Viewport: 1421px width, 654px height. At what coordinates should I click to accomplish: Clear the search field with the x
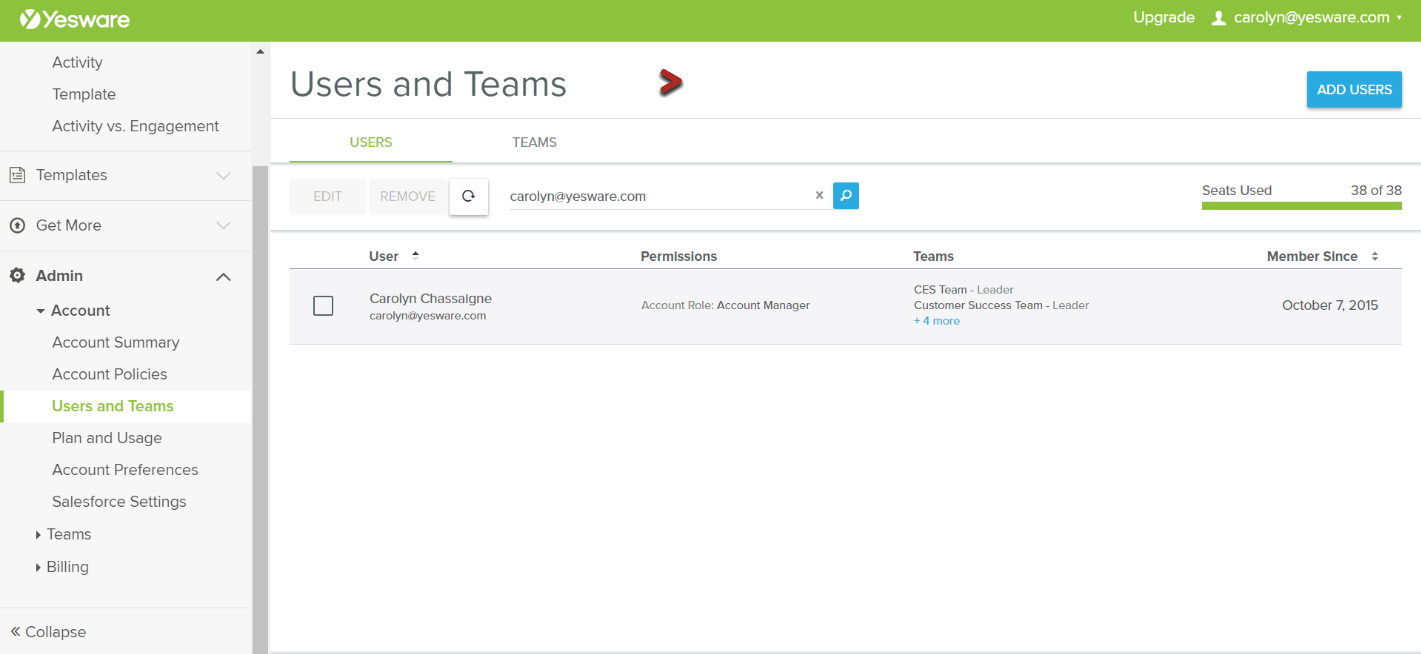pos(819,196)
